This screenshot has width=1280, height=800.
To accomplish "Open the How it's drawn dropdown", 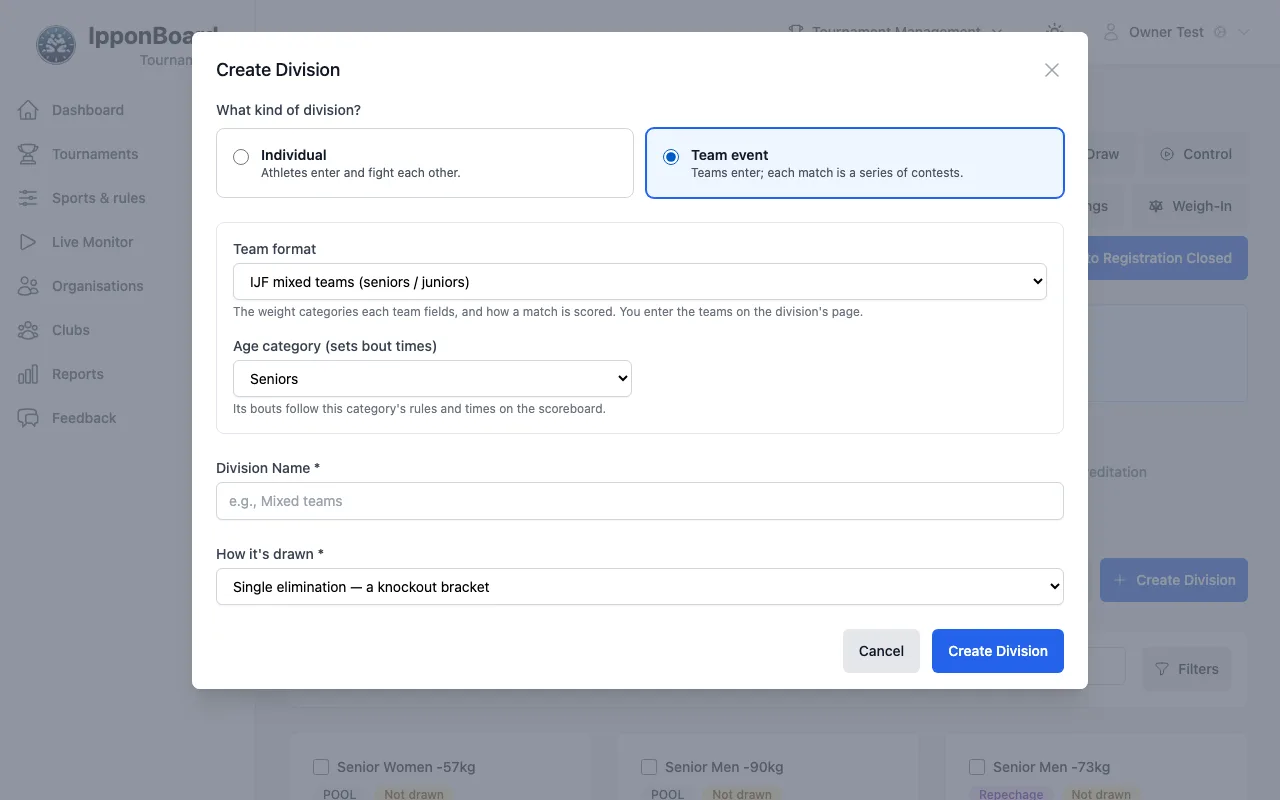I will pos(640,587).
